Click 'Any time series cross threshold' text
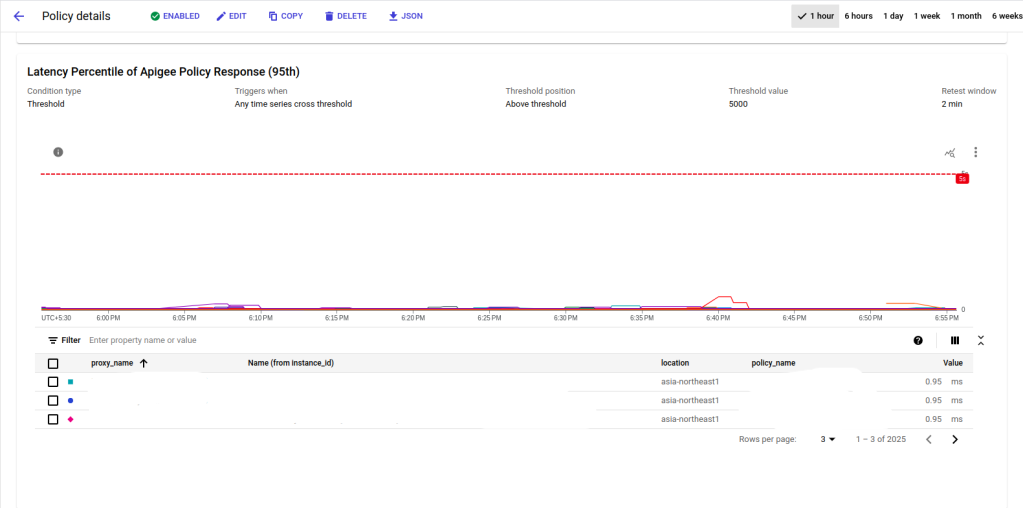 293,104
